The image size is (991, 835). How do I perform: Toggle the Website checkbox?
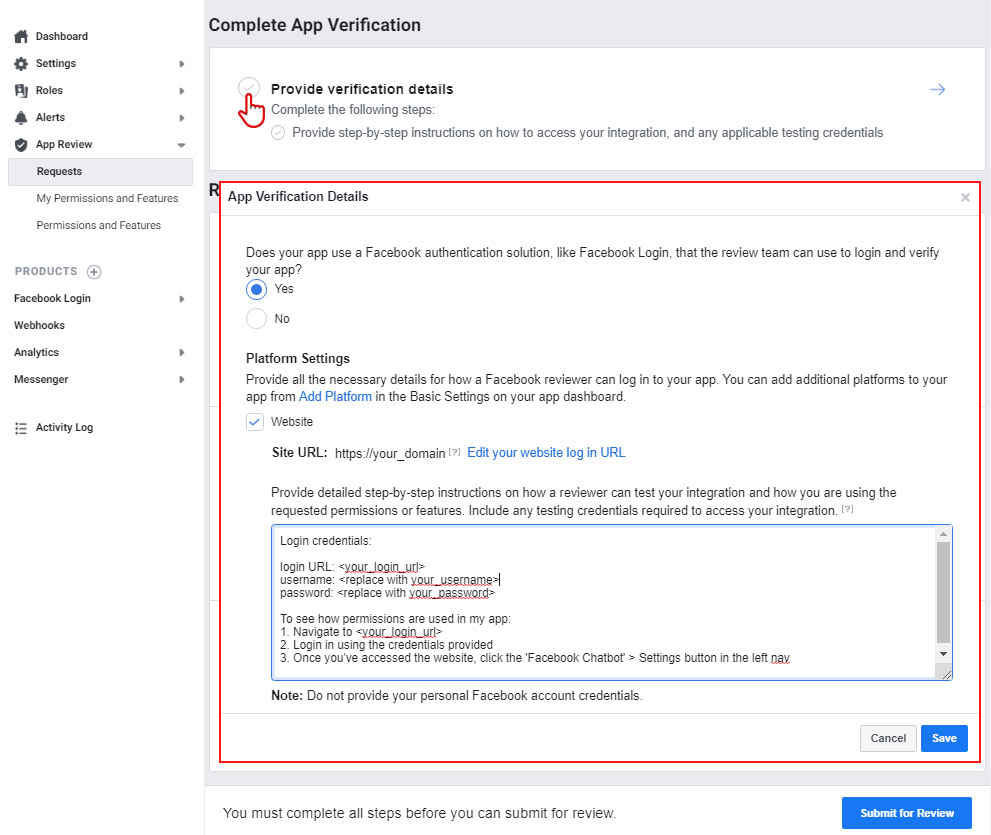[x=255, y=422]
